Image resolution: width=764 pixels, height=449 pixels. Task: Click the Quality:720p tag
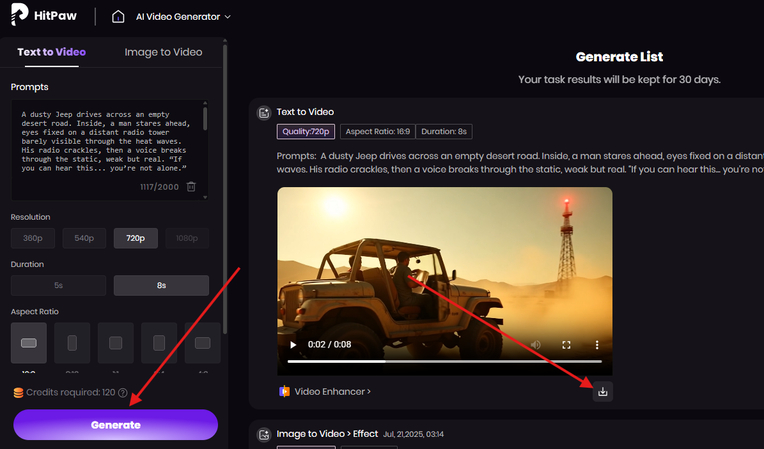pos(306,131)
